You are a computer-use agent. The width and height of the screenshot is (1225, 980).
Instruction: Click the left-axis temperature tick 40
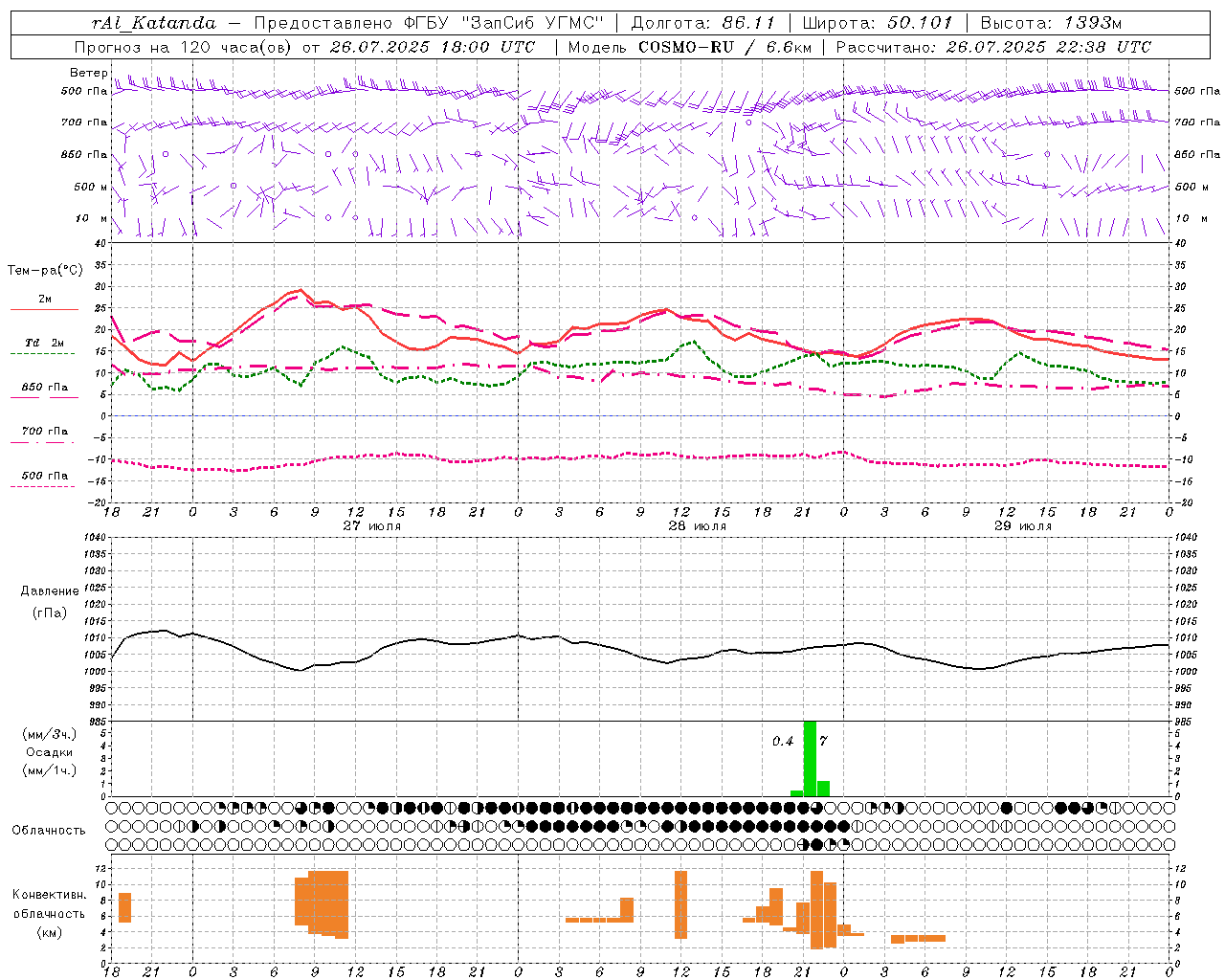coord(100,243)
